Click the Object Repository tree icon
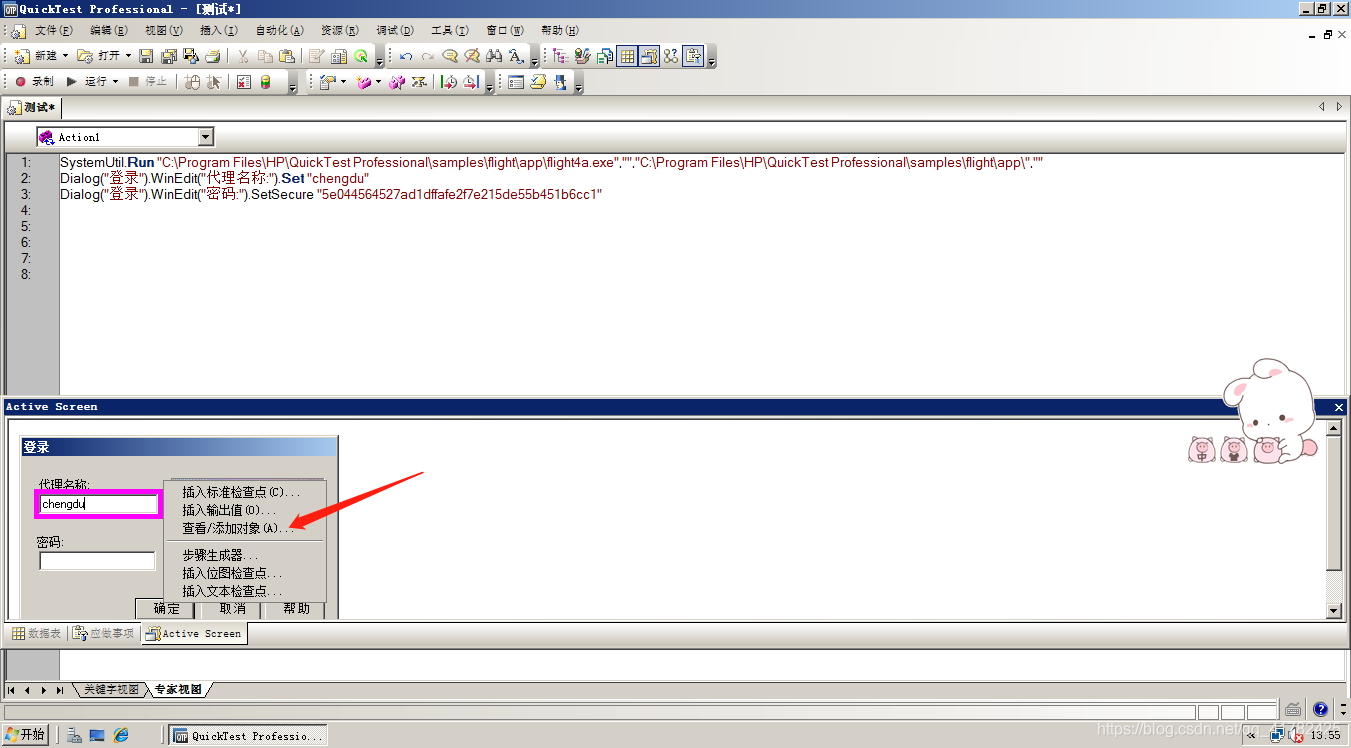Image resolution: width=1351 pixels, height=748 pixels. 559,56
